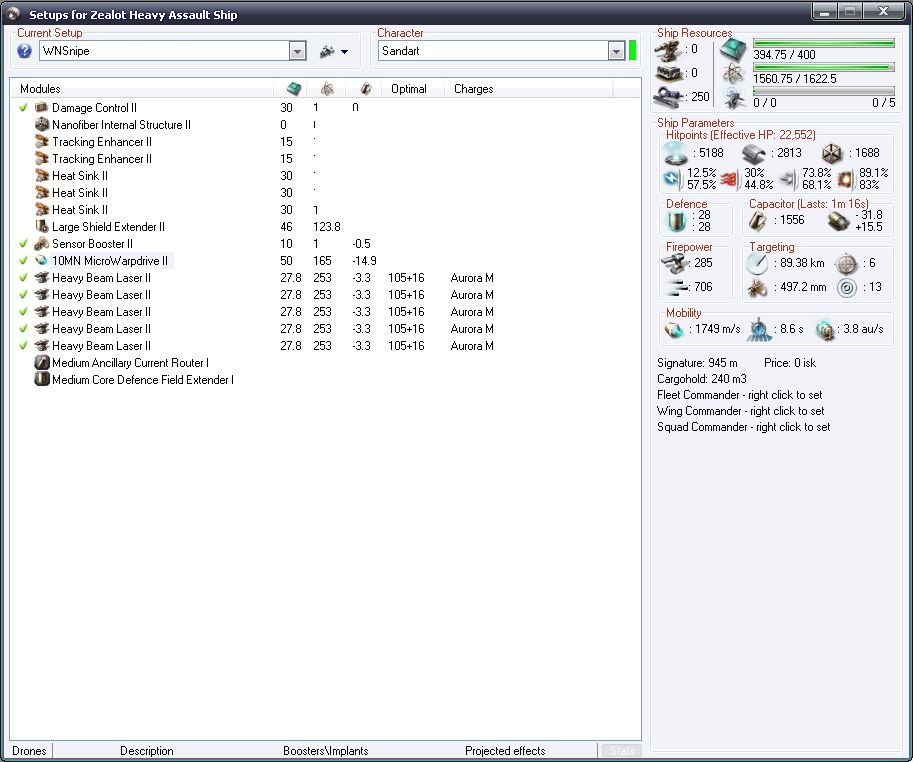Minimize the Setups for Zealot window

(x=824, y=12)
